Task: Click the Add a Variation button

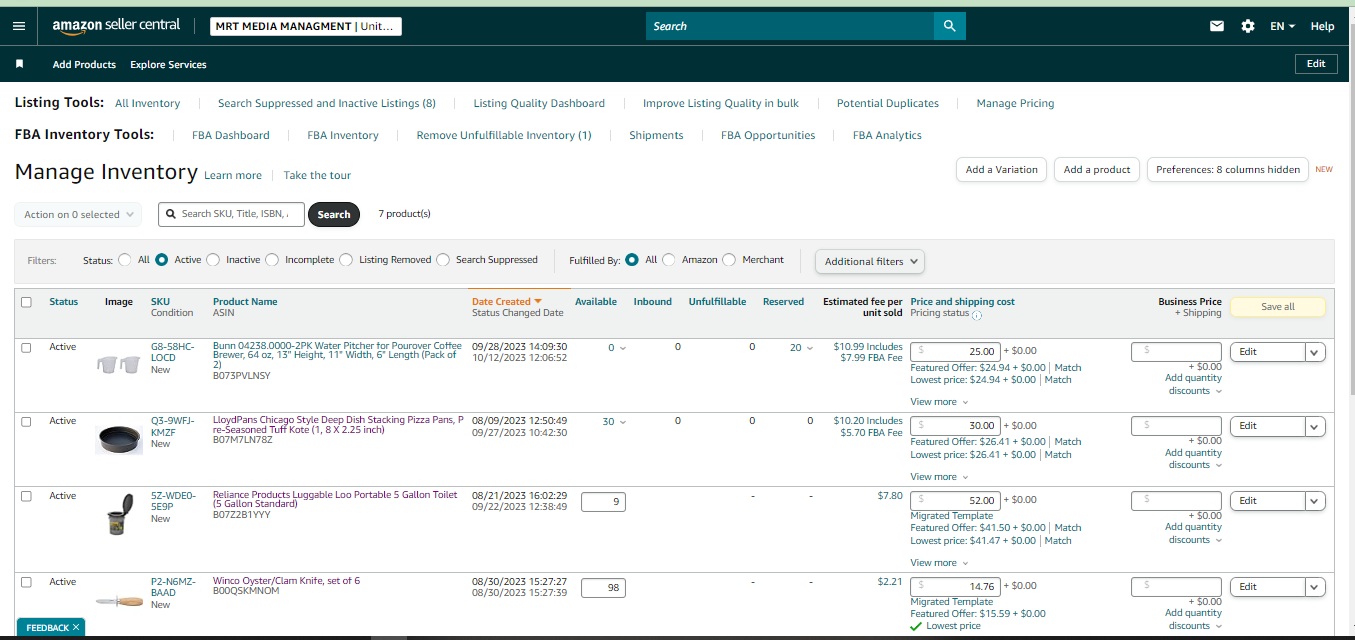Action: [x=1002, y=169]
